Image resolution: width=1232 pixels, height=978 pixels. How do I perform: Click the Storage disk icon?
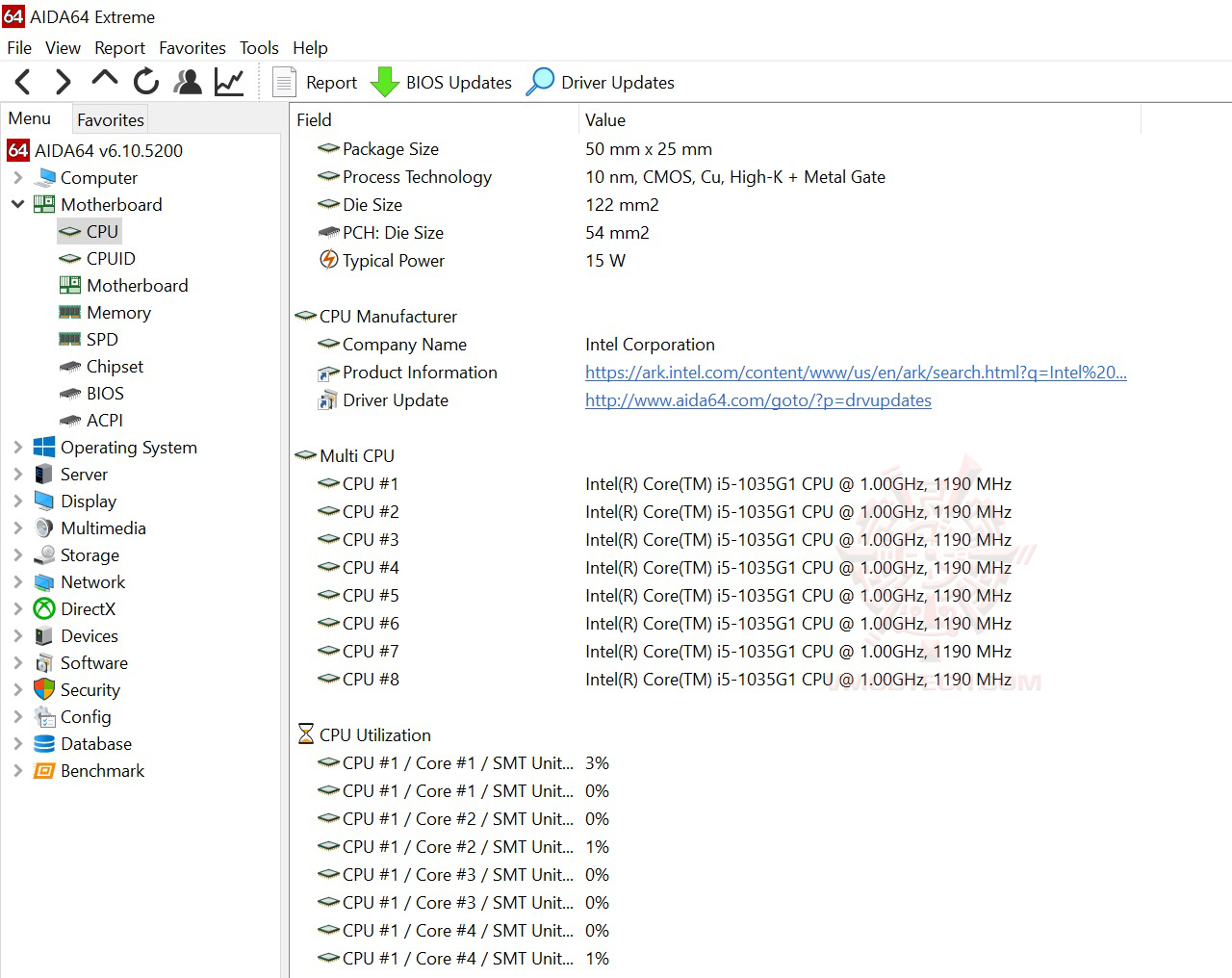tap(44, 554)
